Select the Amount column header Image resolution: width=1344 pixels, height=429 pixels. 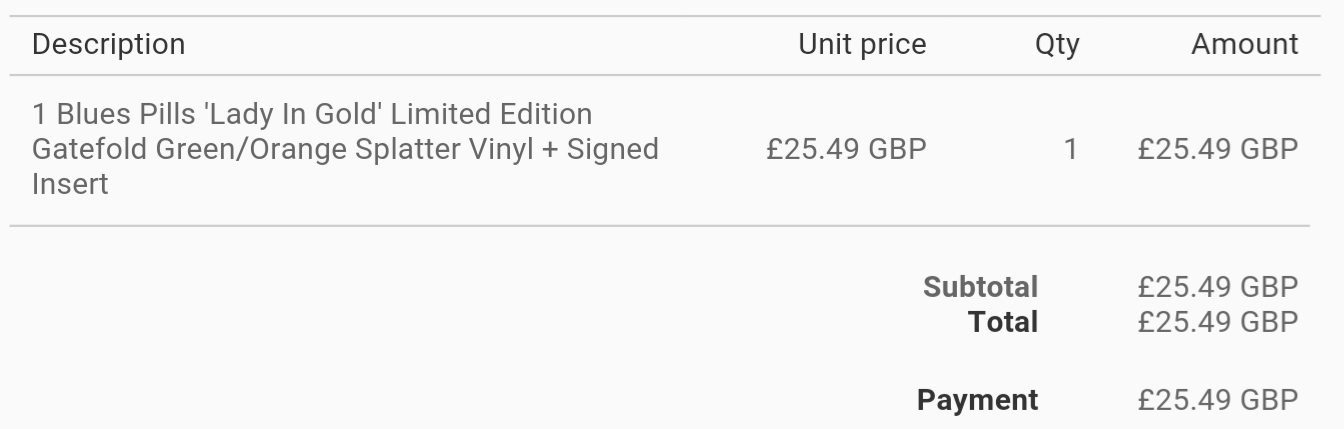[1244, 44]
